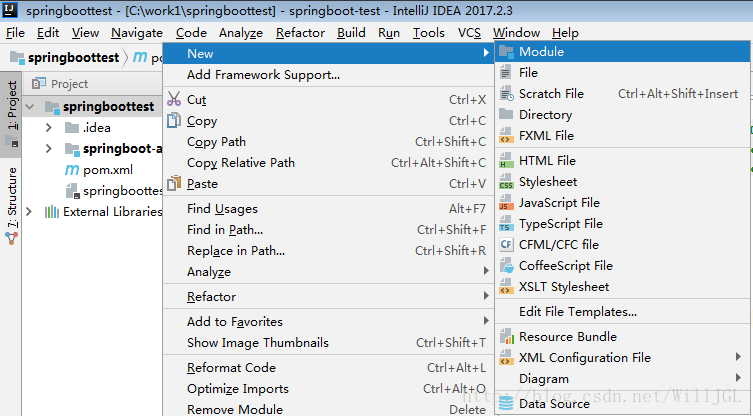This screenshot has width=753, height=416.
Task: Open the Diagram submenu arrow
Action: [x=739, y=378]
